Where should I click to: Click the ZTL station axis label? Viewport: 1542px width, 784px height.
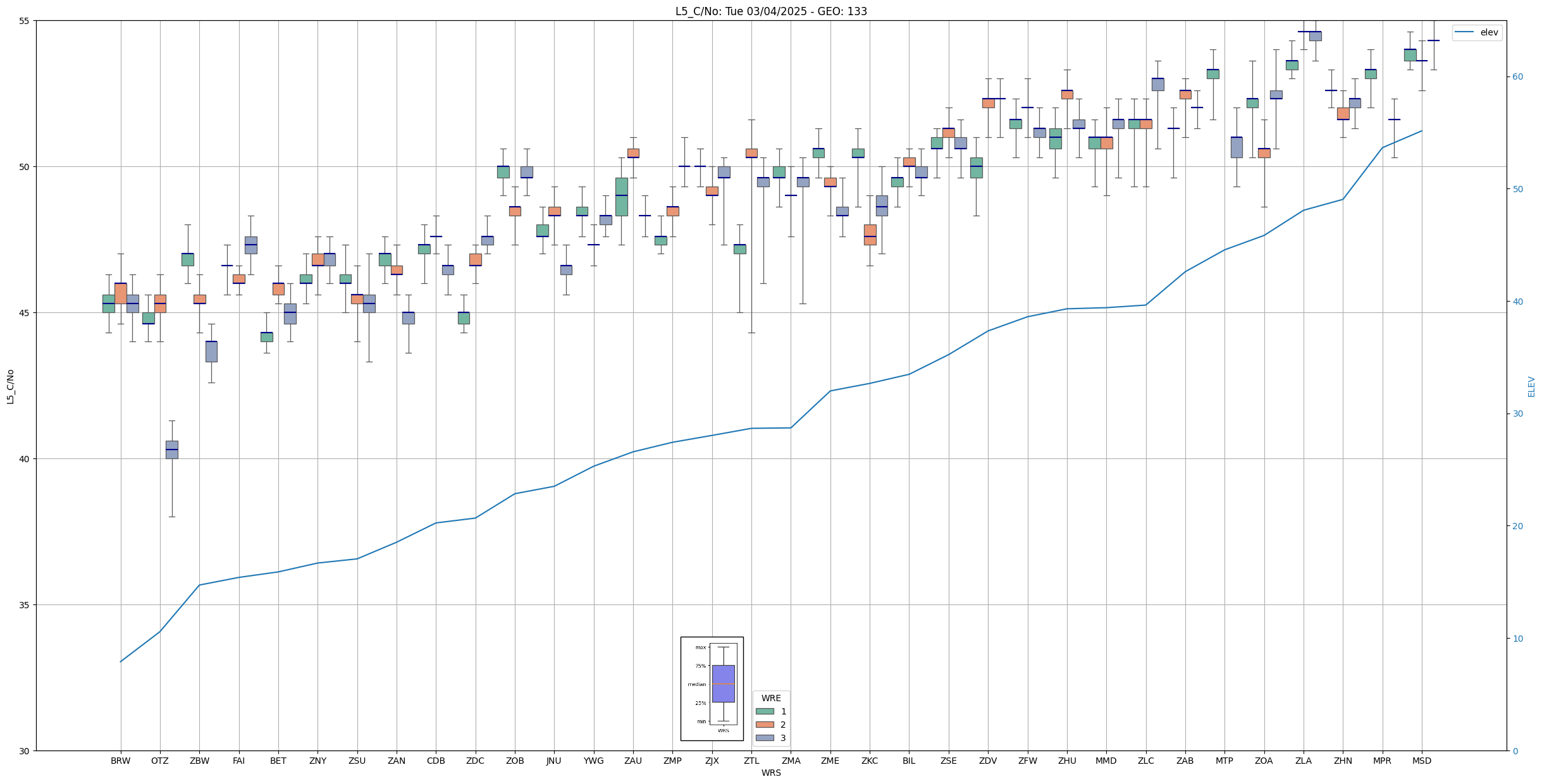(x=751, y=761)
